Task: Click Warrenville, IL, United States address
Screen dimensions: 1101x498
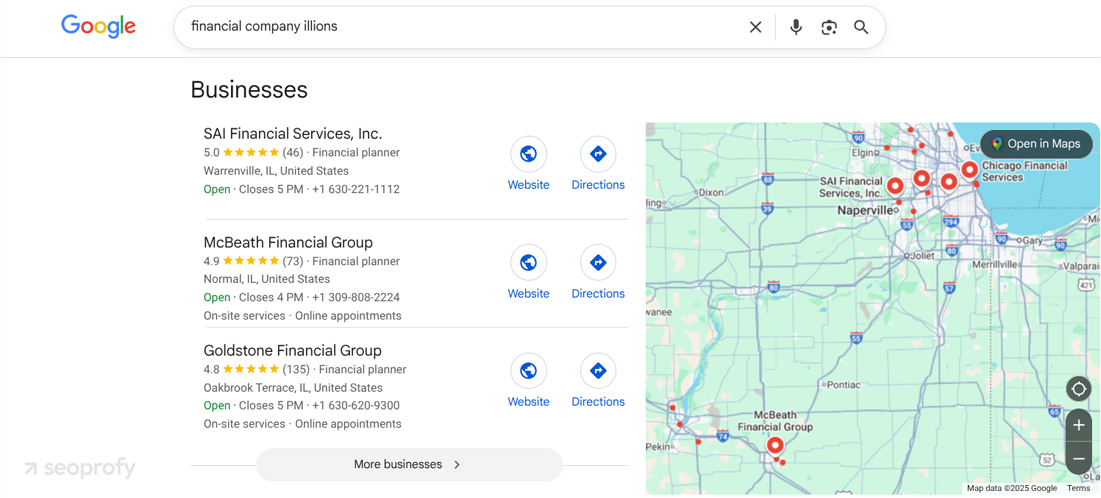Action: point(276,171)
